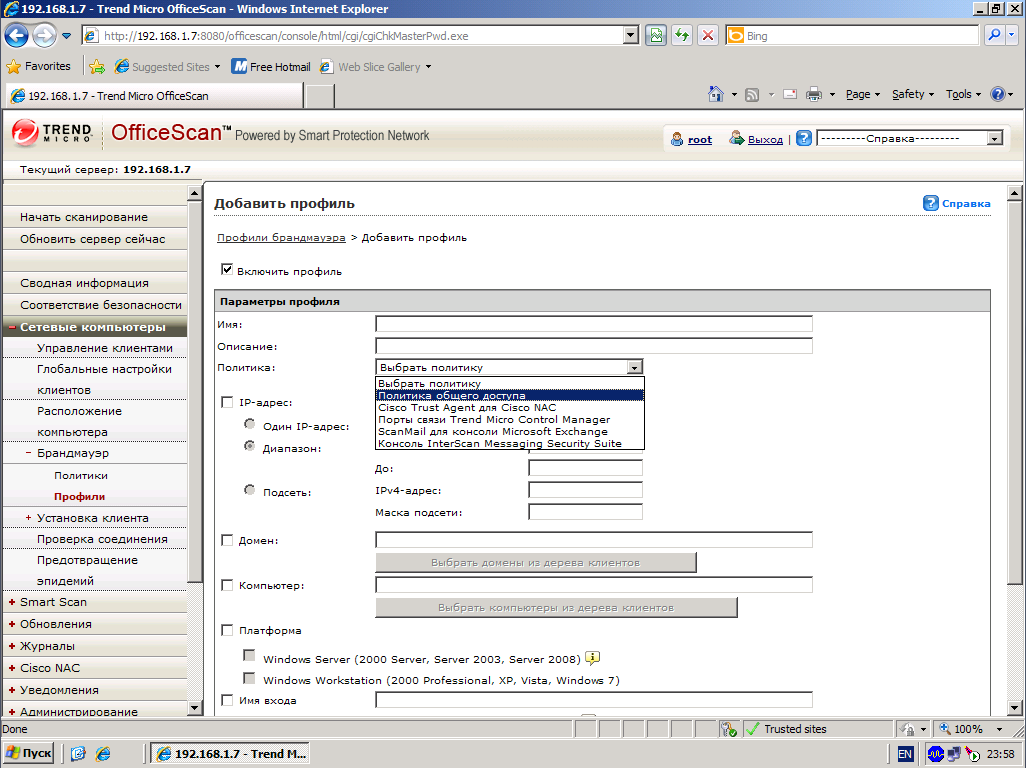Viewport: 1026px width, 768px height.
Task: Click the Favorites star icon
Action: 13,67
